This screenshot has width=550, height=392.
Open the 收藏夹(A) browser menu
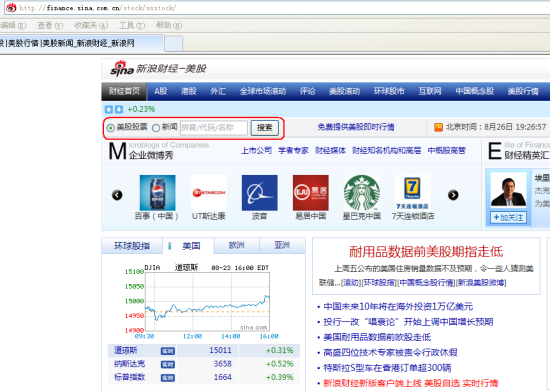(91, 25)
